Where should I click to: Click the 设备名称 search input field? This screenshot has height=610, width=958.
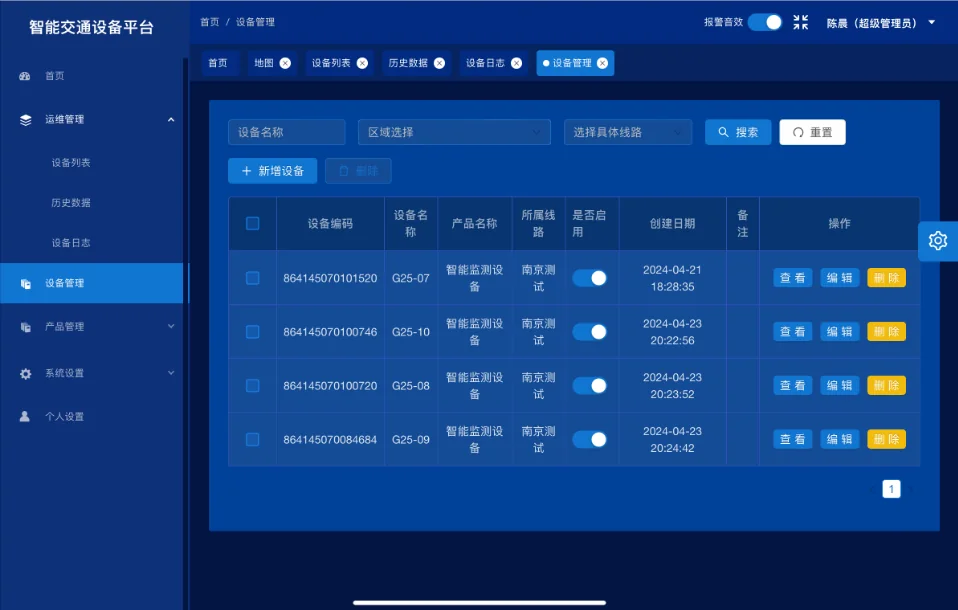tap(287, 132)
